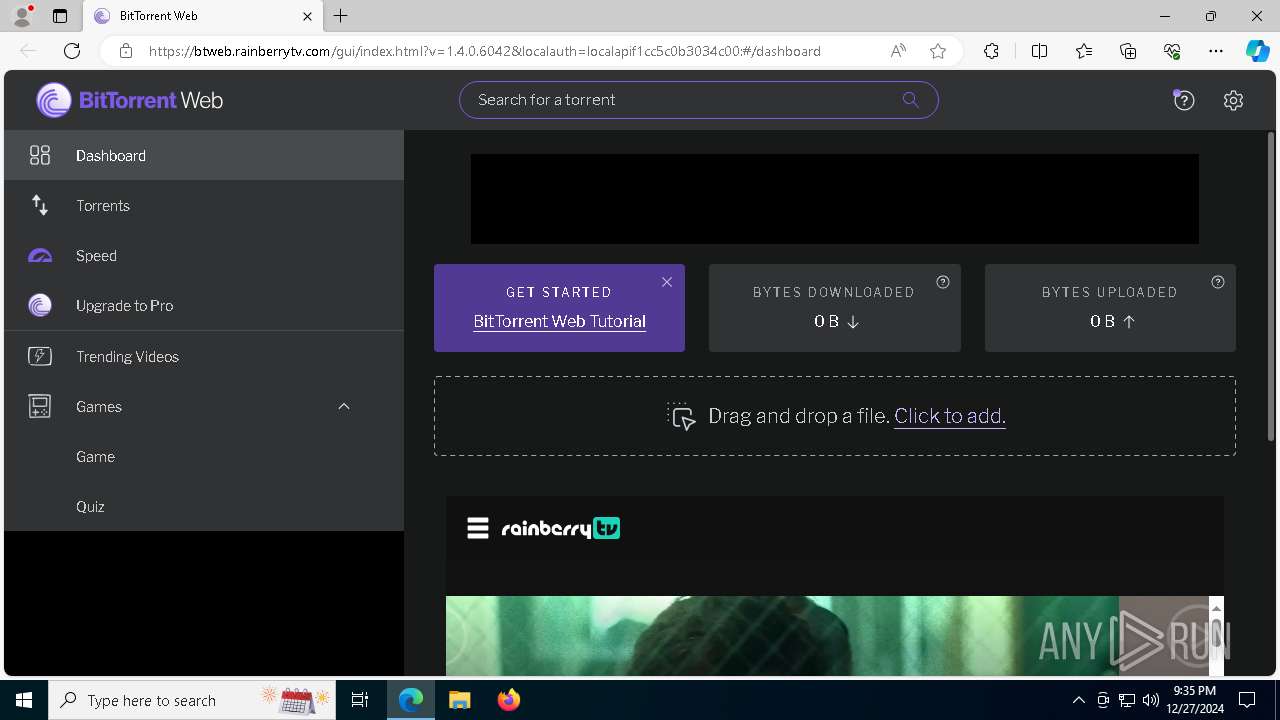The image size is (1280, 720).
Task: Open Task View on taskbar
Action: pos(360,700)
